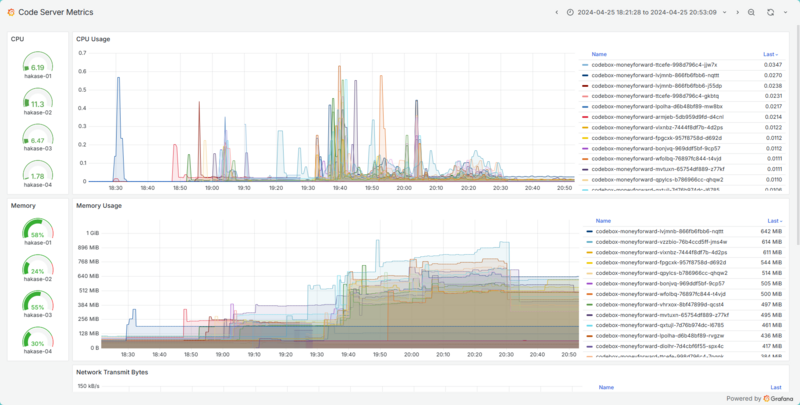This screenshot has width=800, height=405.
Task: Open the CPU gauge panel title
Action: point(17,39)
